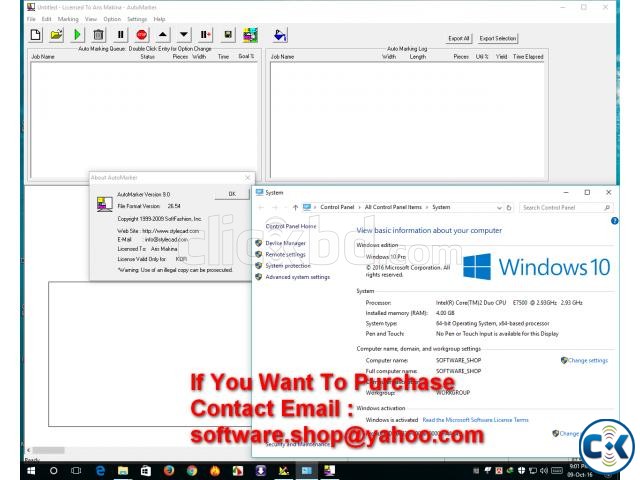Image resolution: width=640 pixels, height=480 pixels.
Task: Open Task View on taskbar
Action: [x=76, y=471]
